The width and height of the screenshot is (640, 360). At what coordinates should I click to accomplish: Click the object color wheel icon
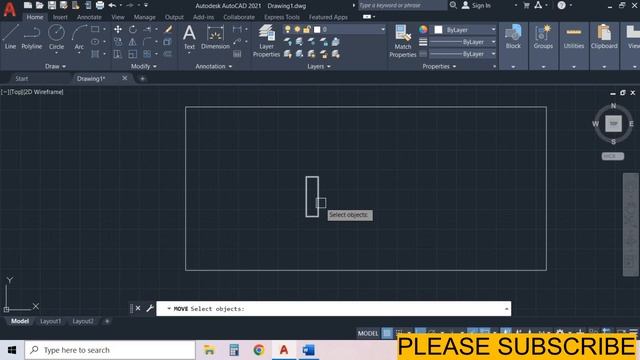pos(423,29)
